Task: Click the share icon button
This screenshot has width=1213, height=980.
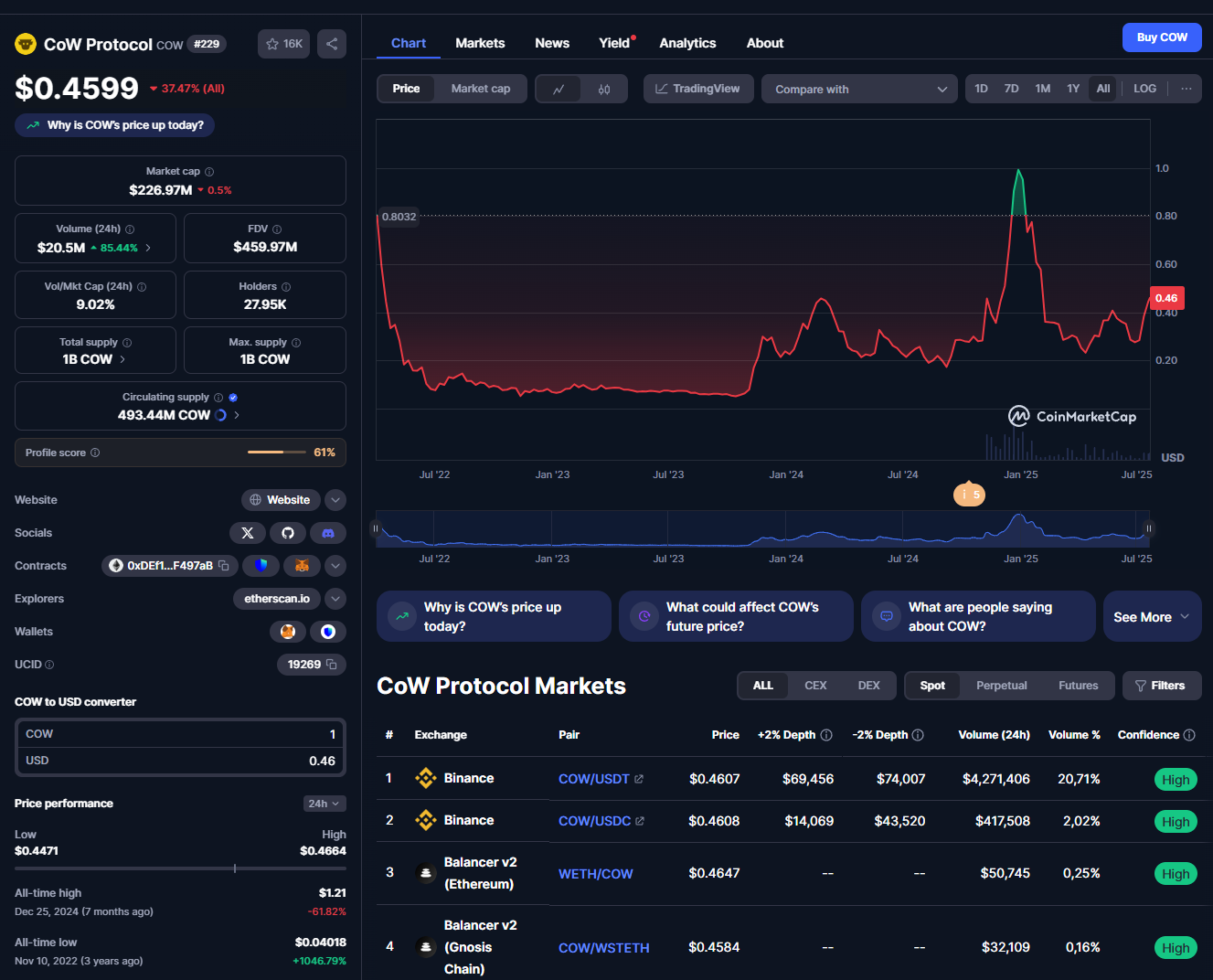Action: 332,44
